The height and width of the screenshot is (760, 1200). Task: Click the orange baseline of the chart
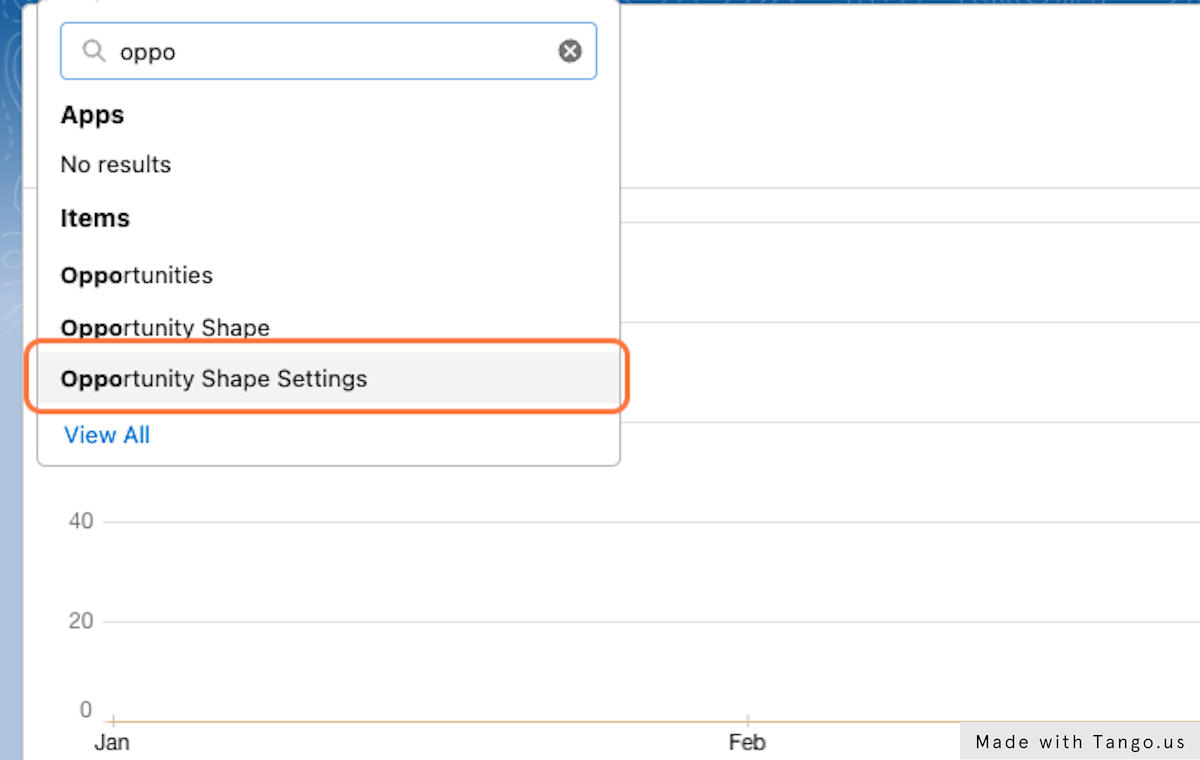coord(500,721)
